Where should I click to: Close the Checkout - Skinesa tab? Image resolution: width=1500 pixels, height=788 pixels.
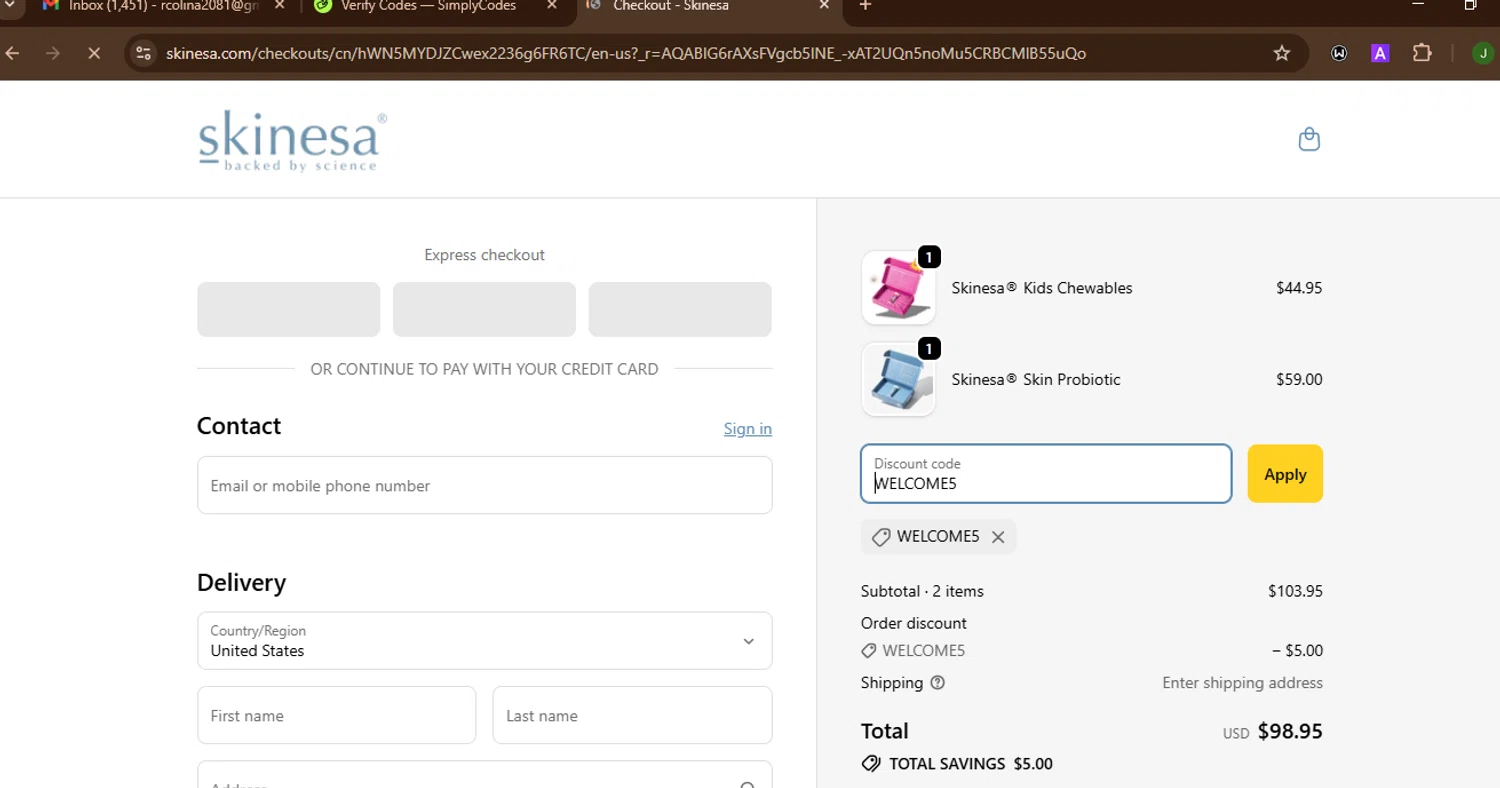pos(824,6)
